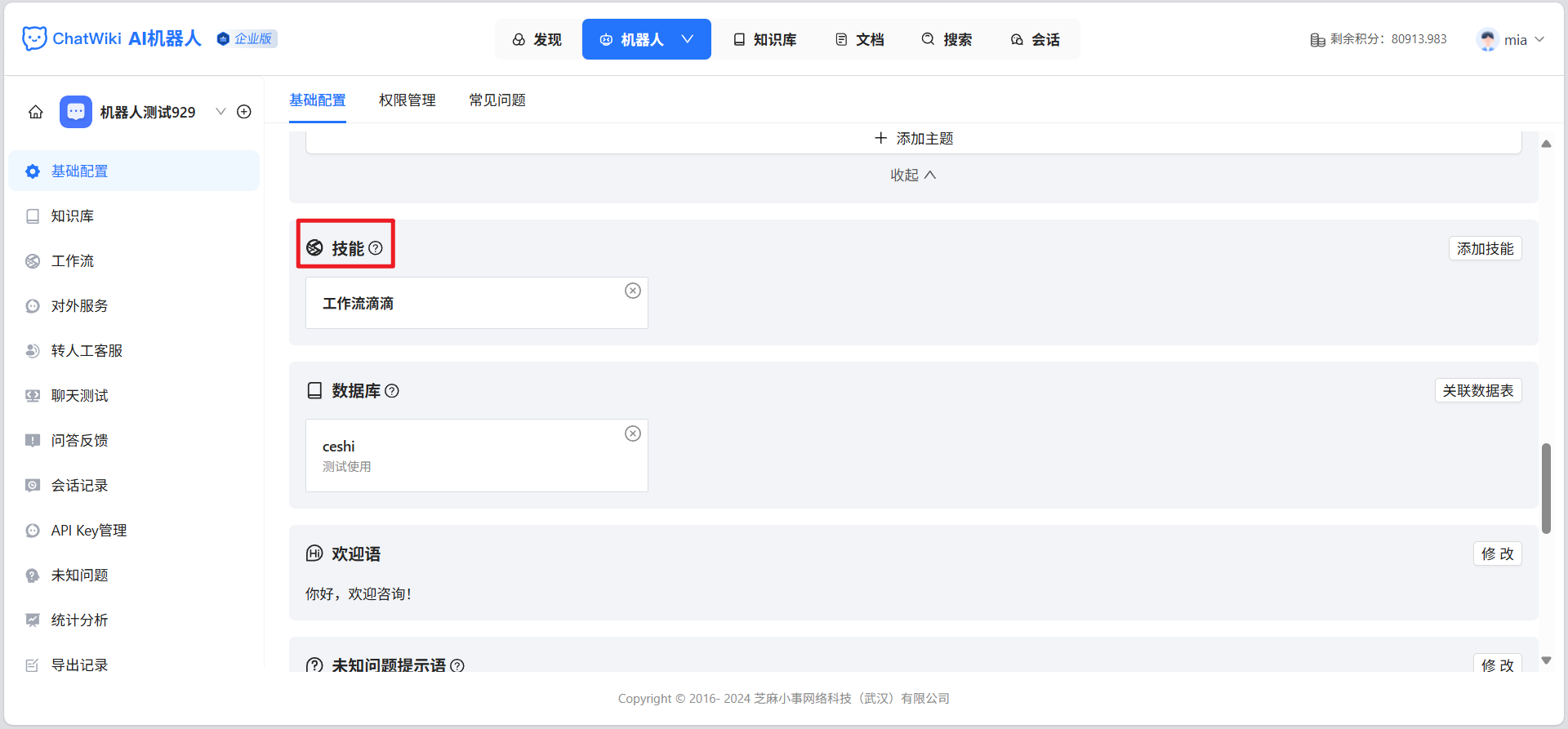This screenshot has height=729, width=1568.
Task: Open API Key管理 in the sidebar
Action: [x=134, y=530]
